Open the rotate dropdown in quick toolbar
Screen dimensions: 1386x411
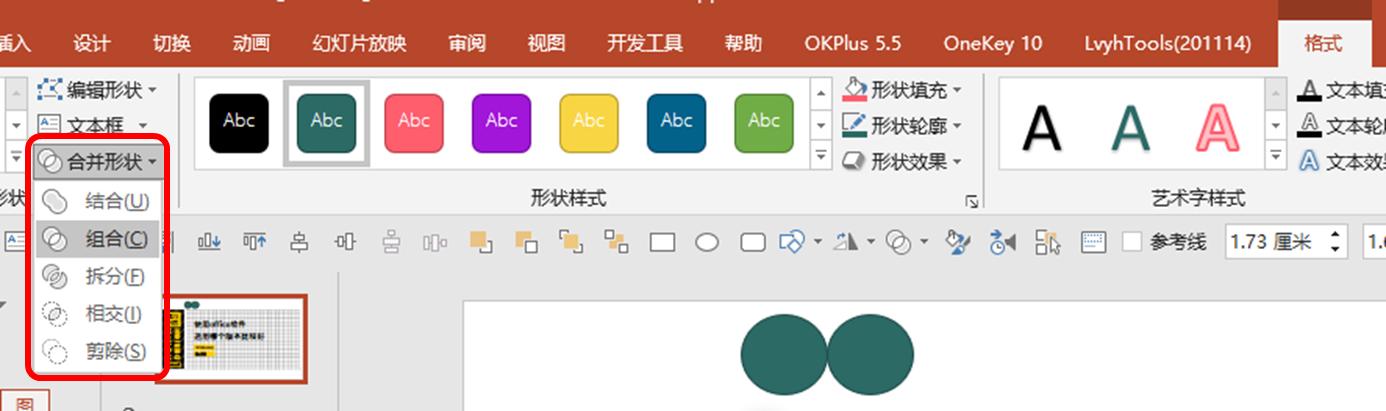[872, 242]
